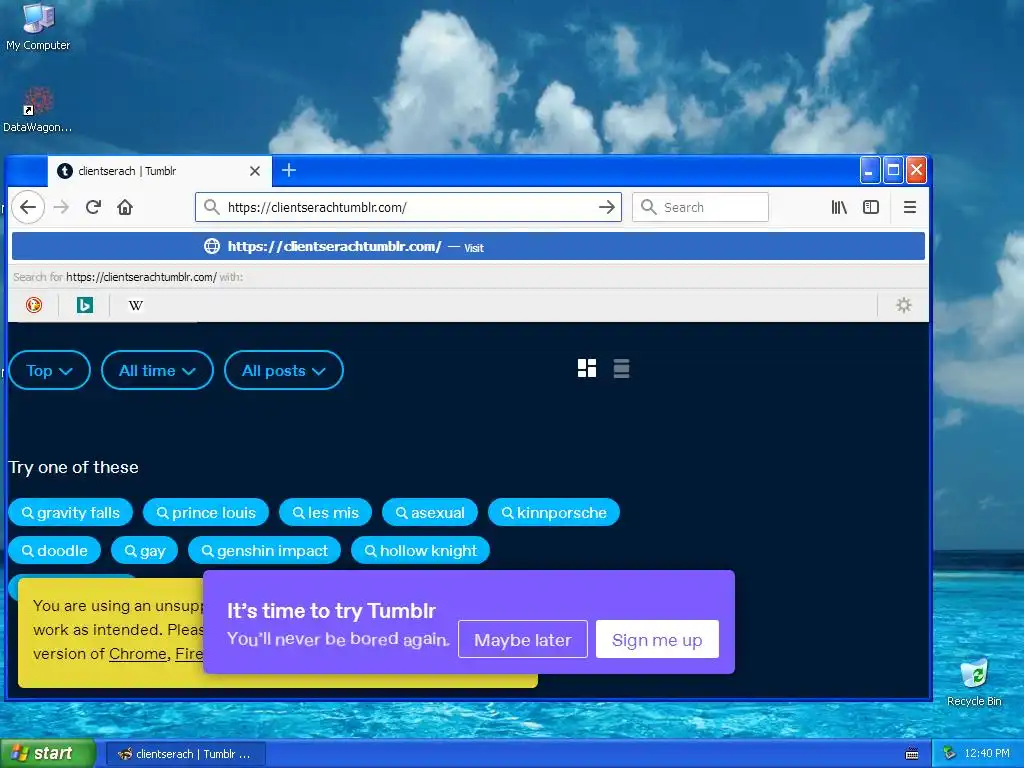
Task: Open the Firefox hamburger menu
Action: (909, 207)
